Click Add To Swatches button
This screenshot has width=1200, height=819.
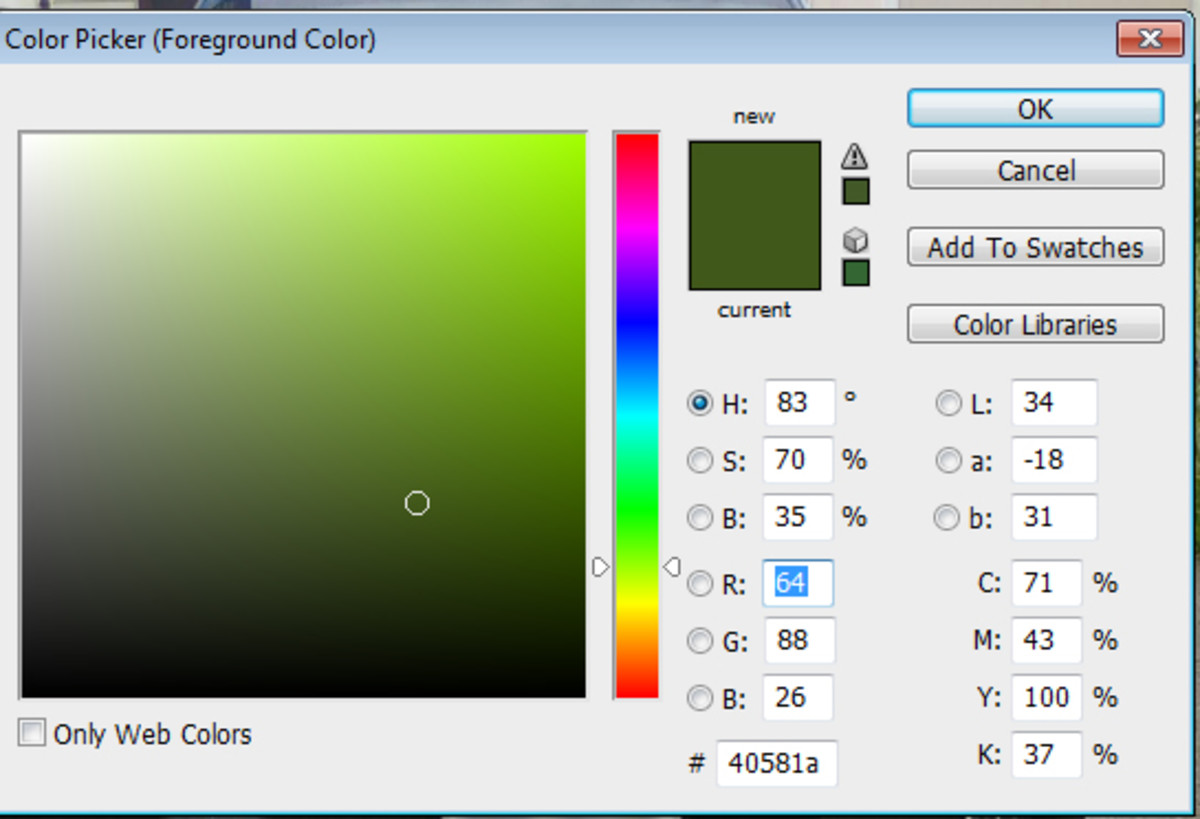pos(1034,247)
